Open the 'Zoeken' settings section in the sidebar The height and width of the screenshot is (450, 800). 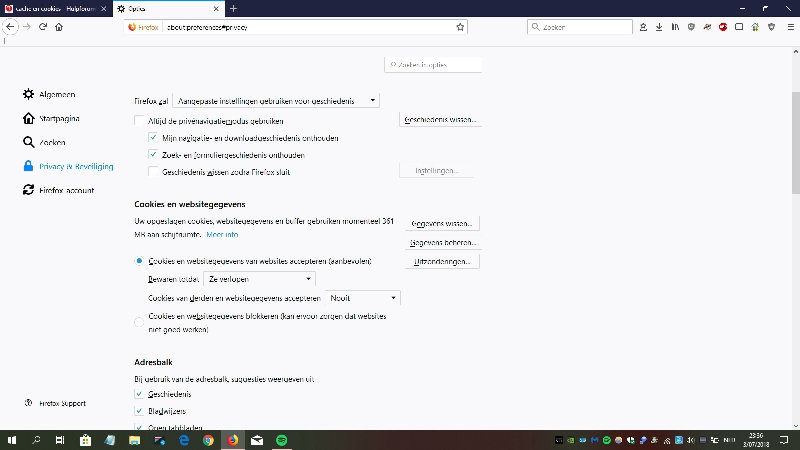pyautogui.click(x=51, y=142)
